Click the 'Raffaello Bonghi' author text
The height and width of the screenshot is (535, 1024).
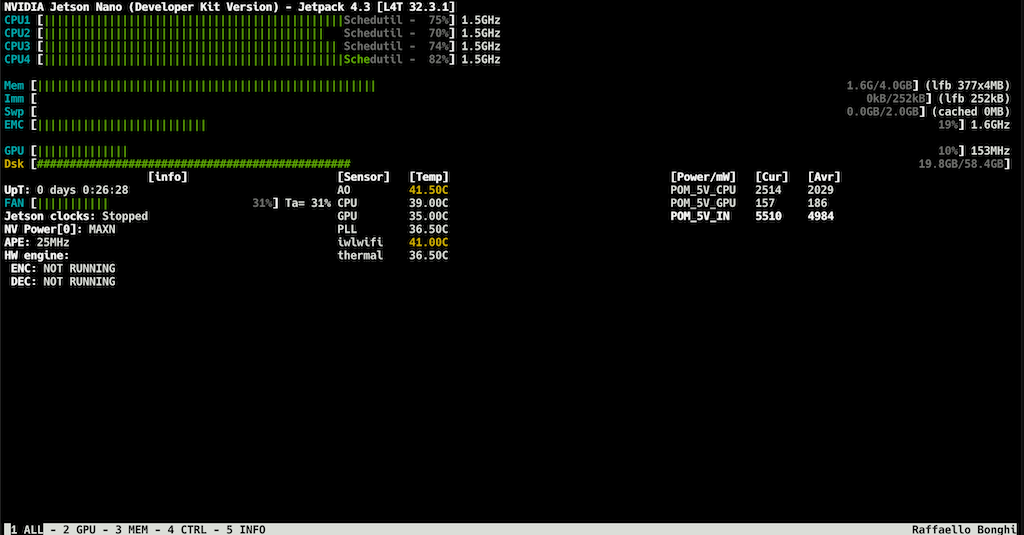tap(964, 529)
